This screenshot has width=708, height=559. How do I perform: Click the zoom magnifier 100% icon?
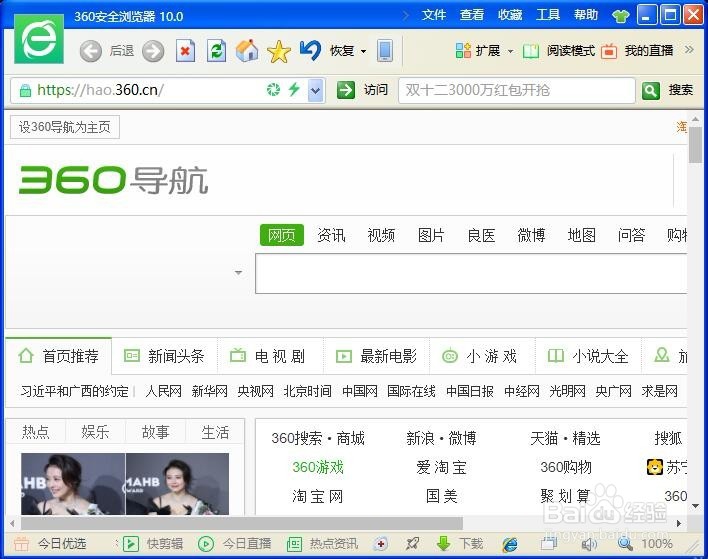pyautogui.click(x=625, y=544)
